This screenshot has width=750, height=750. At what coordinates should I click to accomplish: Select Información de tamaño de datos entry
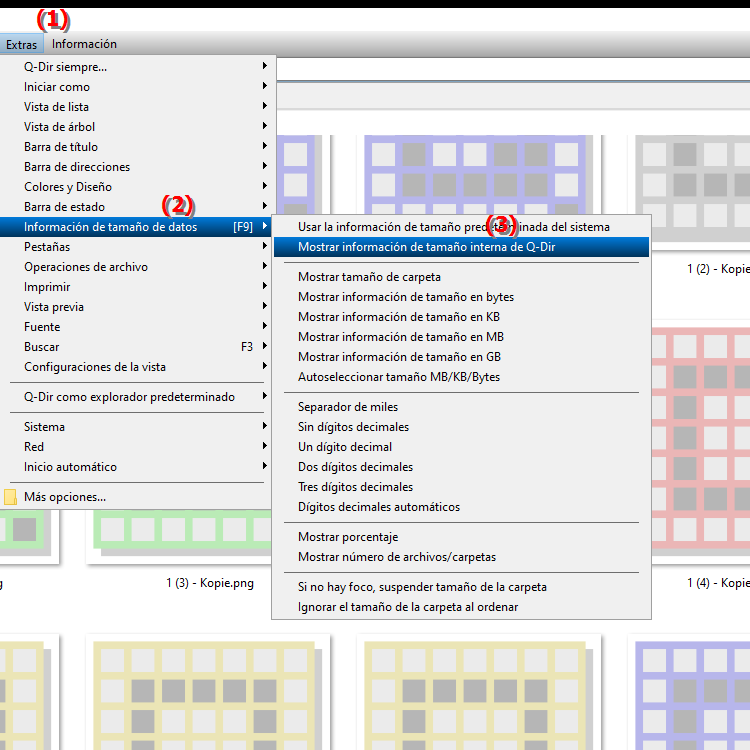pos(137,227)
